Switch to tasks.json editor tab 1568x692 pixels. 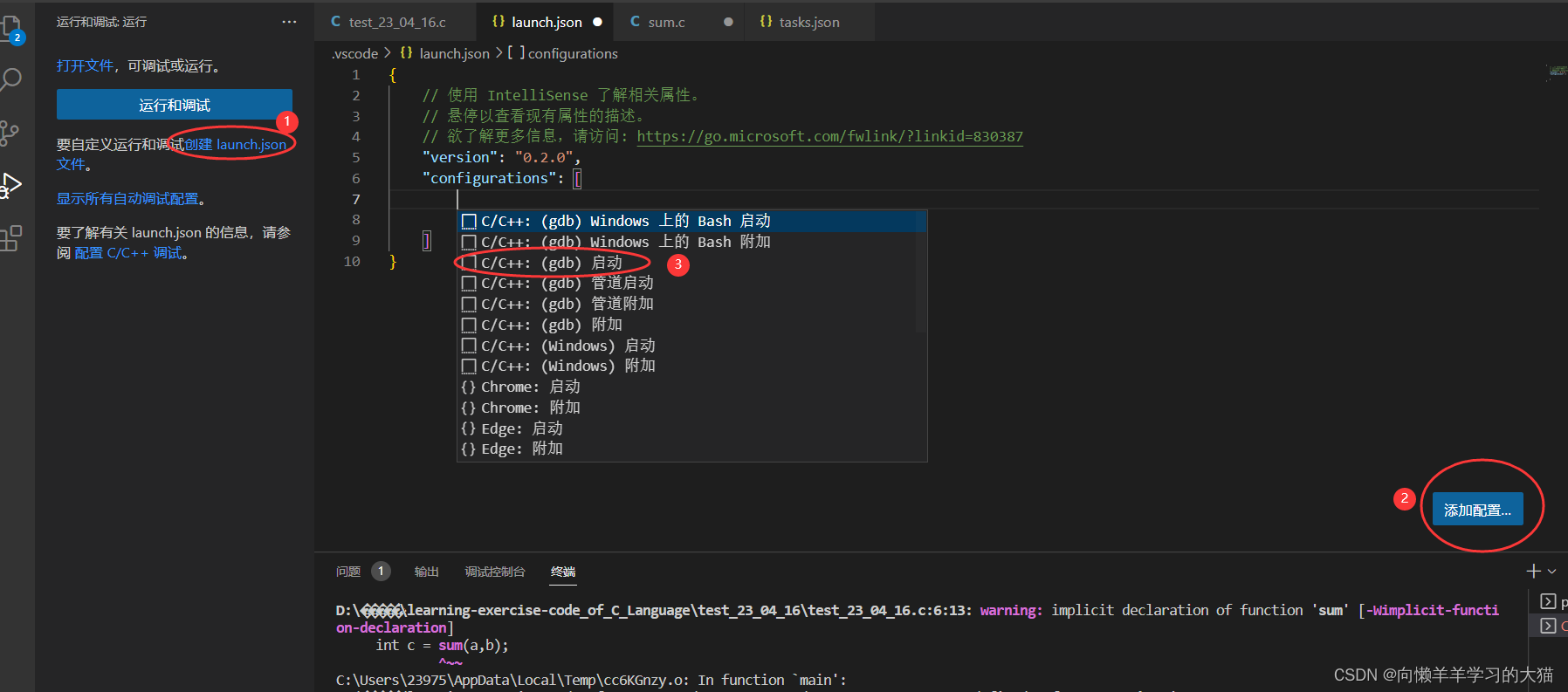(x=808, y=22)
